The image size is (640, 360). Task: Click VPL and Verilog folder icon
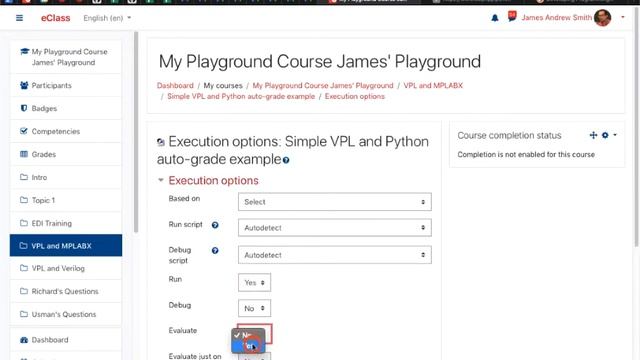point(24,268)
